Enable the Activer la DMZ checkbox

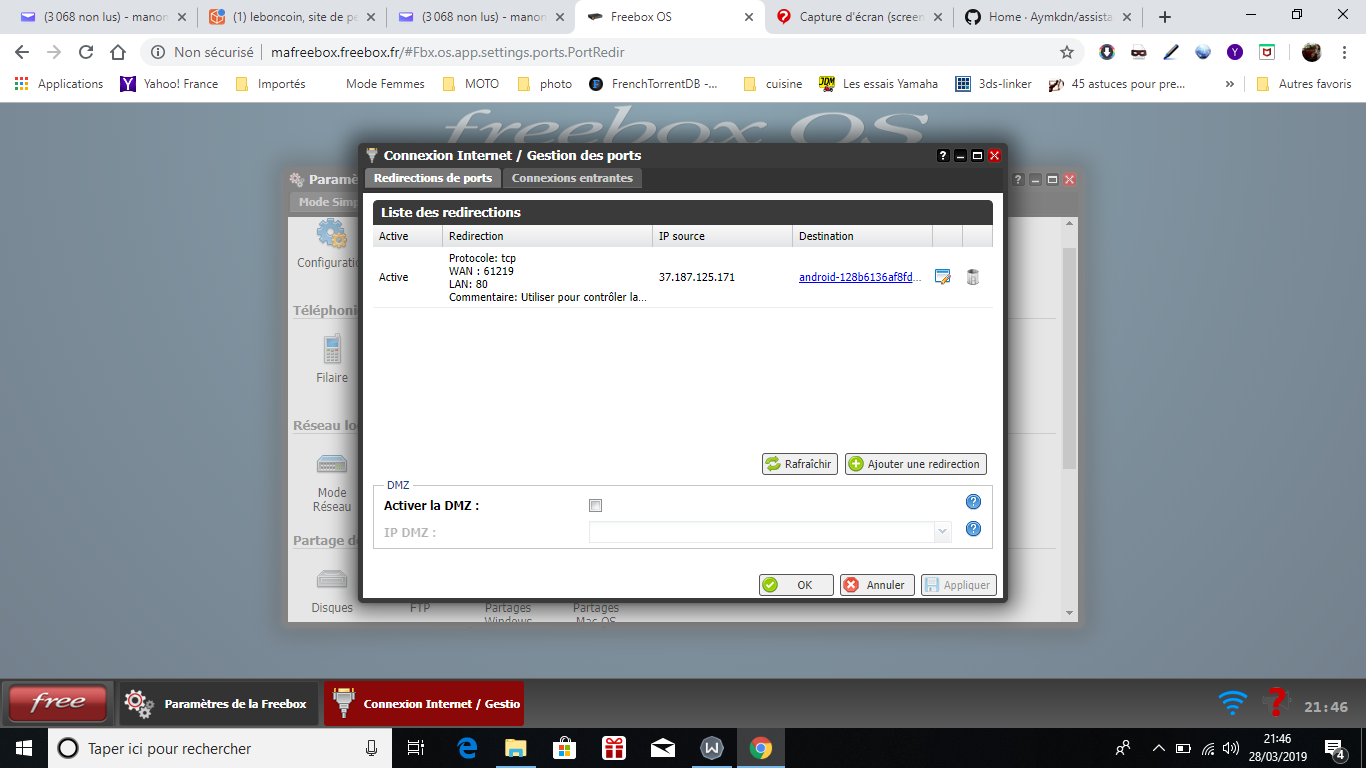[x=595, y=506]
